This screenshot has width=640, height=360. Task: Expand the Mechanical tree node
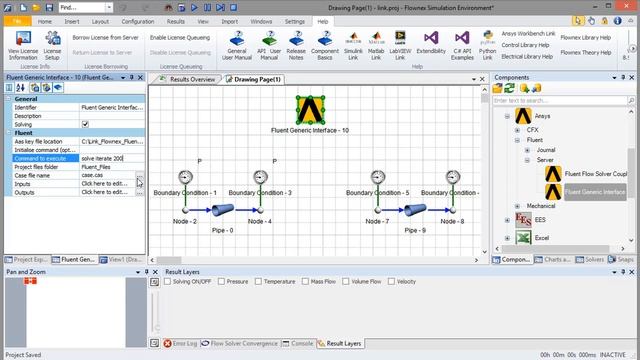517,206
